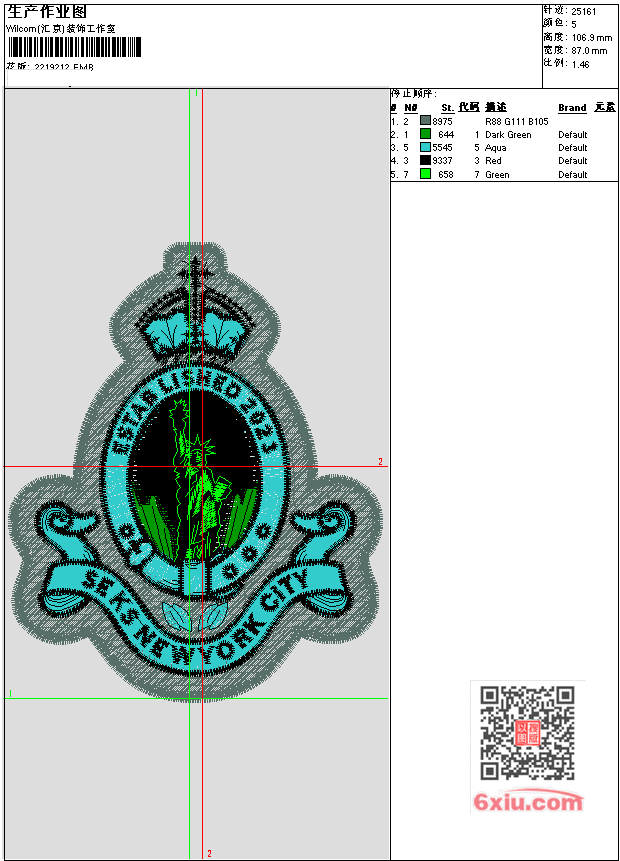
Task: Select the stitch count cell 5545
Action: pyautogui.click(x=443, y=148)
